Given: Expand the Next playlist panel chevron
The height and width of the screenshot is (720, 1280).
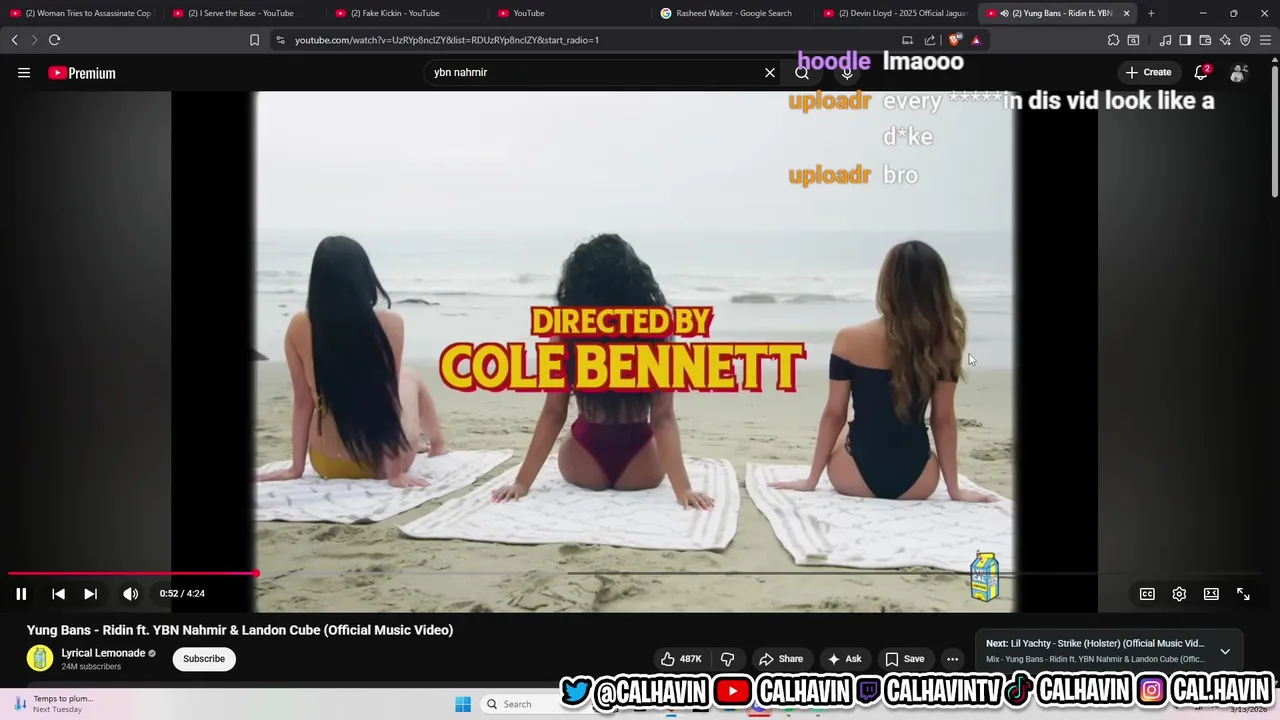Looking at the screenshot, I should click(x=1225, y=651).
